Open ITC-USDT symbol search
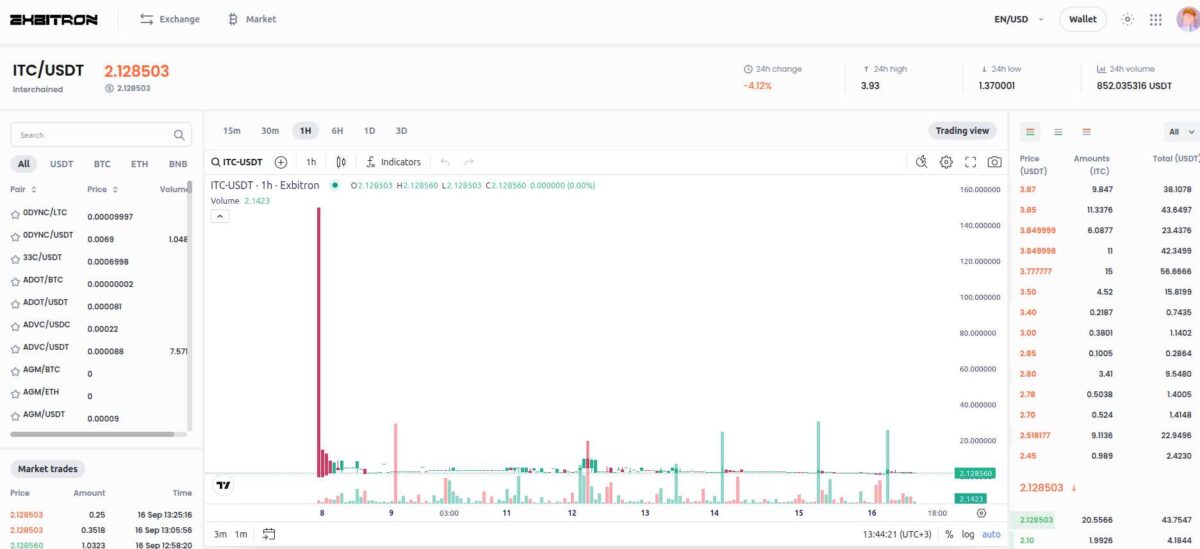Image resolution: width=1200 pixels, height=549 pixels. pyautogui.click(x=237, y=162)
